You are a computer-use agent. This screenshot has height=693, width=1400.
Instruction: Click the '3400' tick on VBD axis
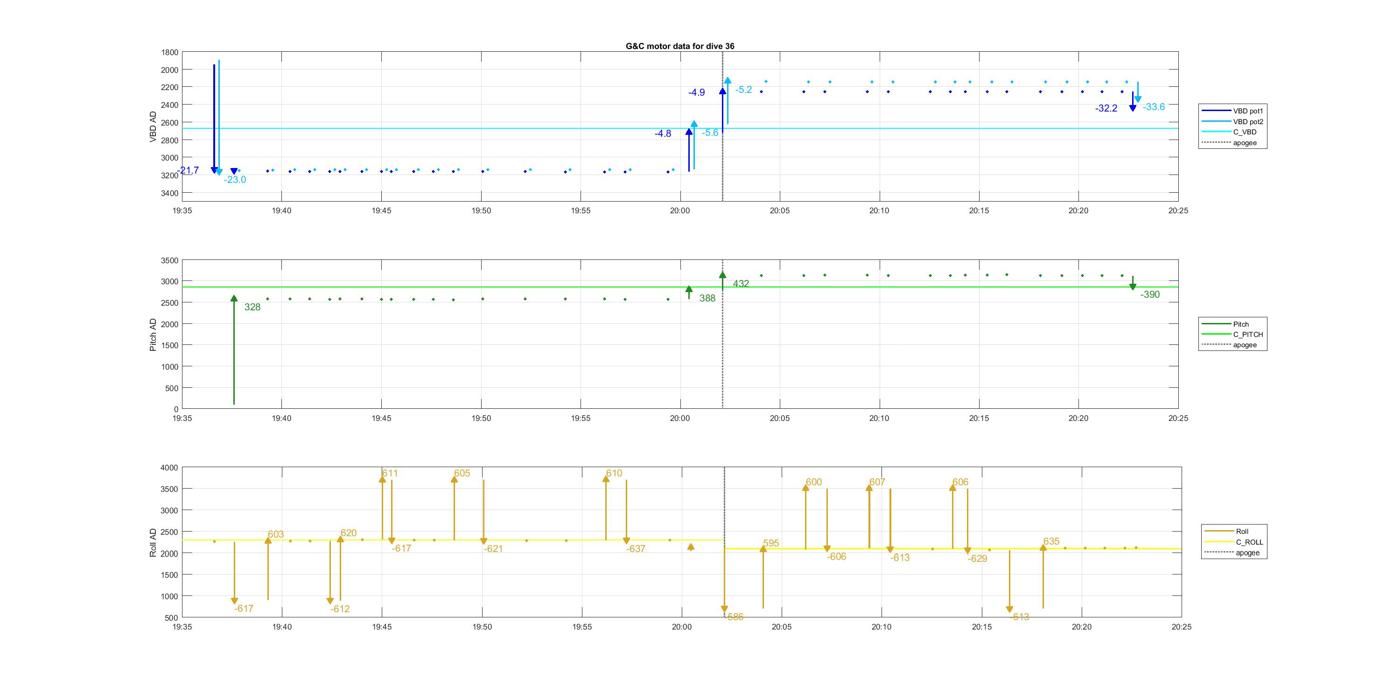click(170, 193)
